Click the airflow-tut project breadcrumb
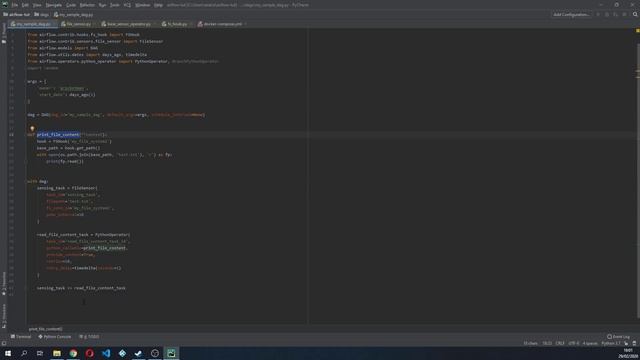640x360 pixels. [17, 15]
